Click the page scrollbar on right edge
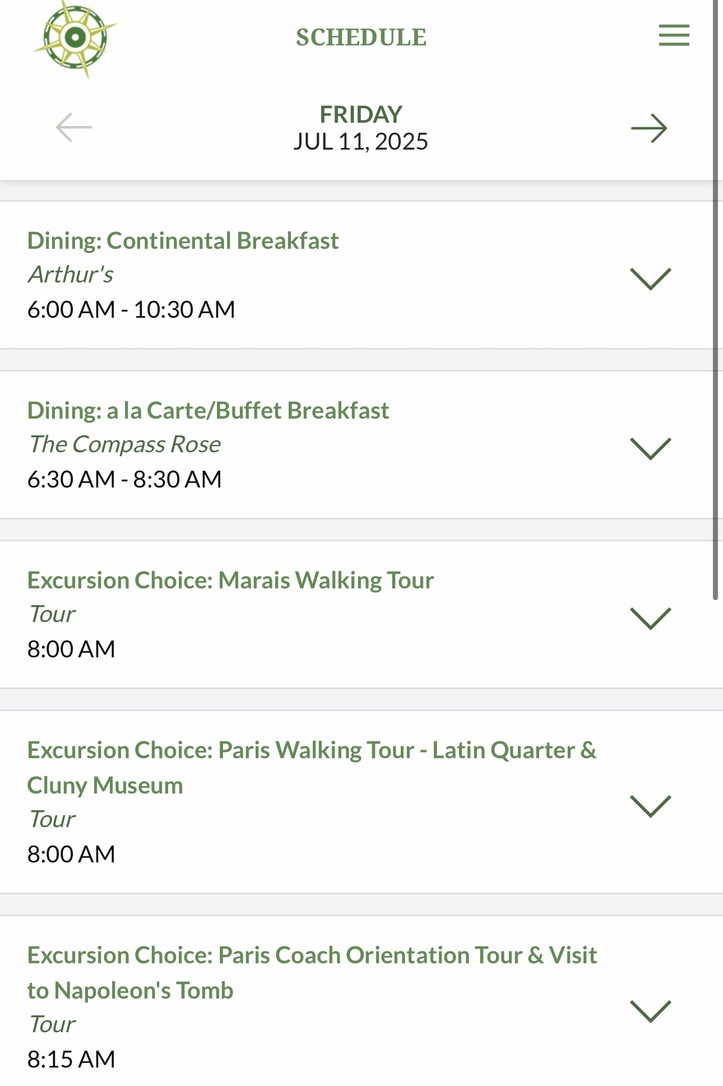The height and width of the screenshot is (1086, 723). (716, 300)
